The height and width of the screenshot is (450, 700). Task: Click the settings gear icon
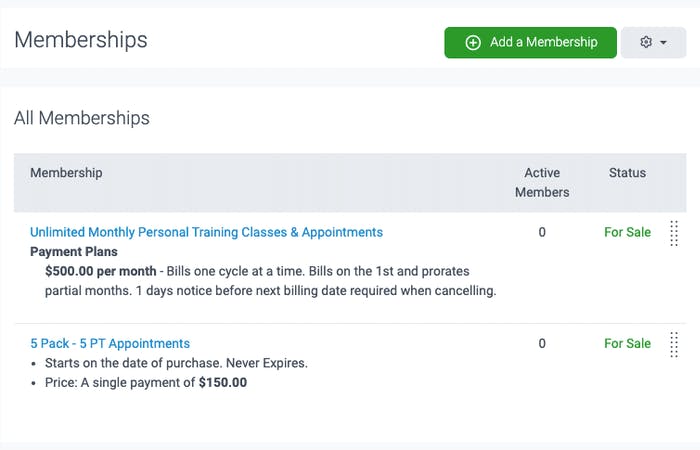[x=646, y=43]
